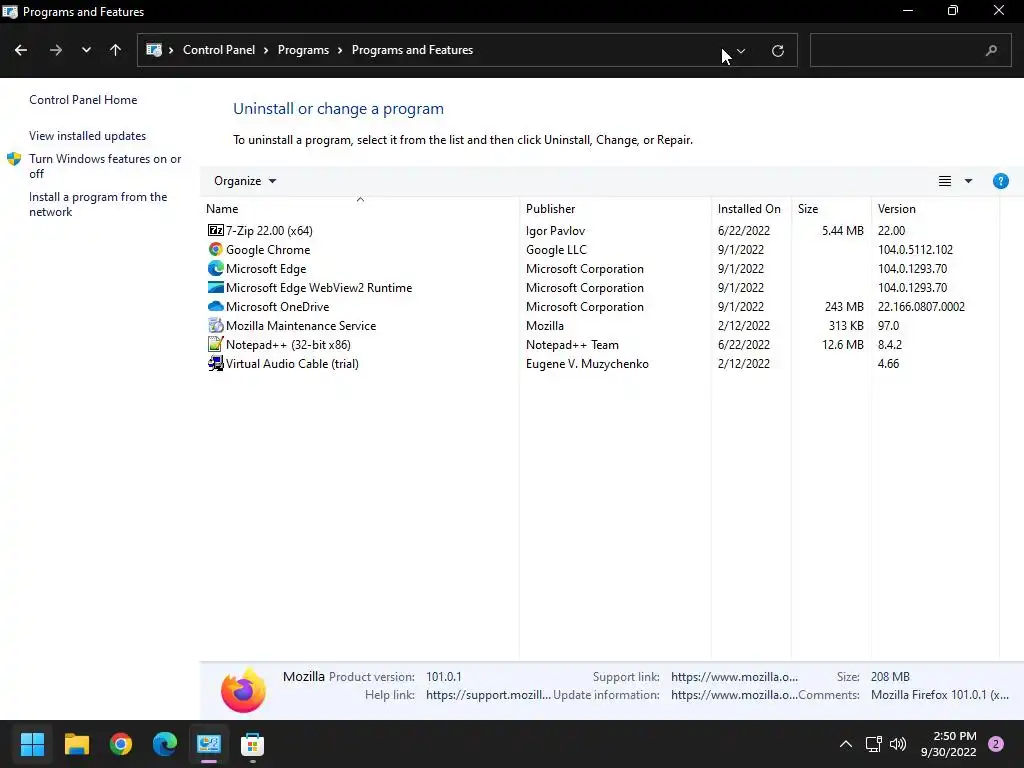Show hidden tray icons chevron

pos(846,744)
